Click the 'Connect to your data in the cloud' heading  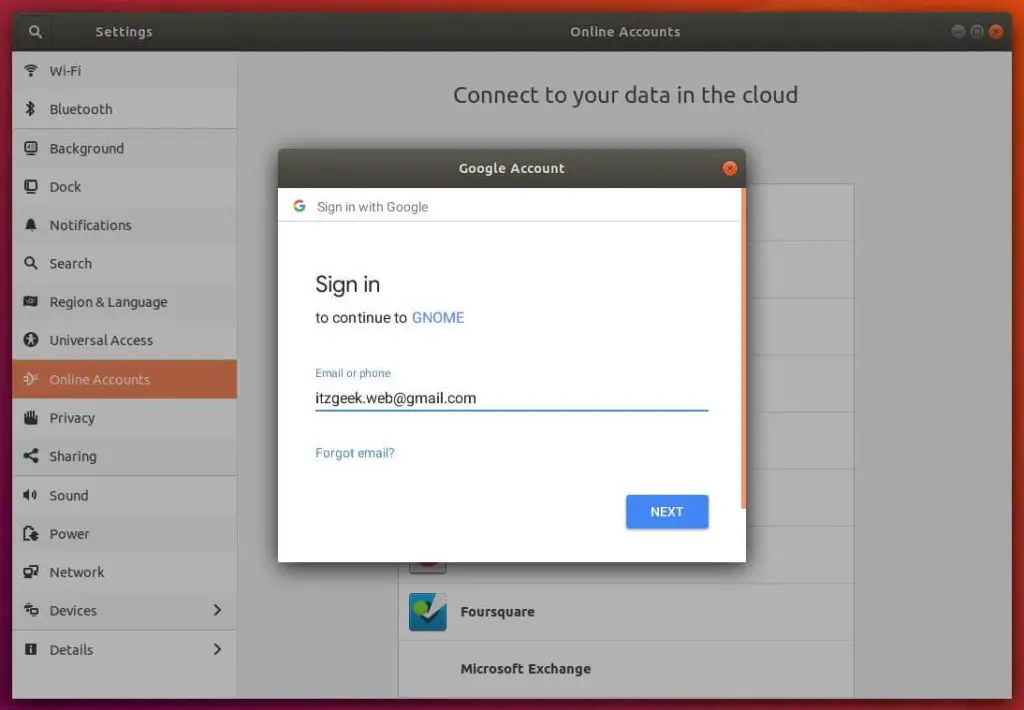625,95
